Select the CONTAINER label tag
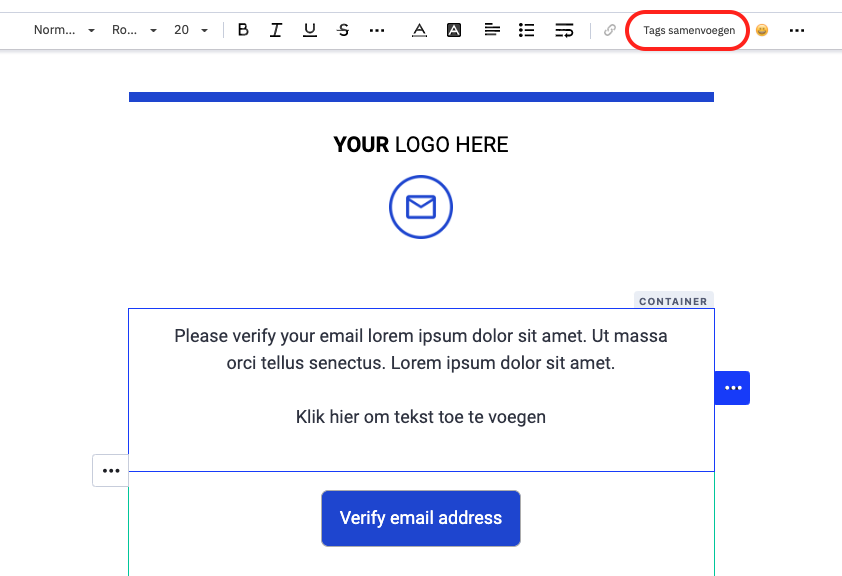Screen dimensions: 842x576 point(673,301)
